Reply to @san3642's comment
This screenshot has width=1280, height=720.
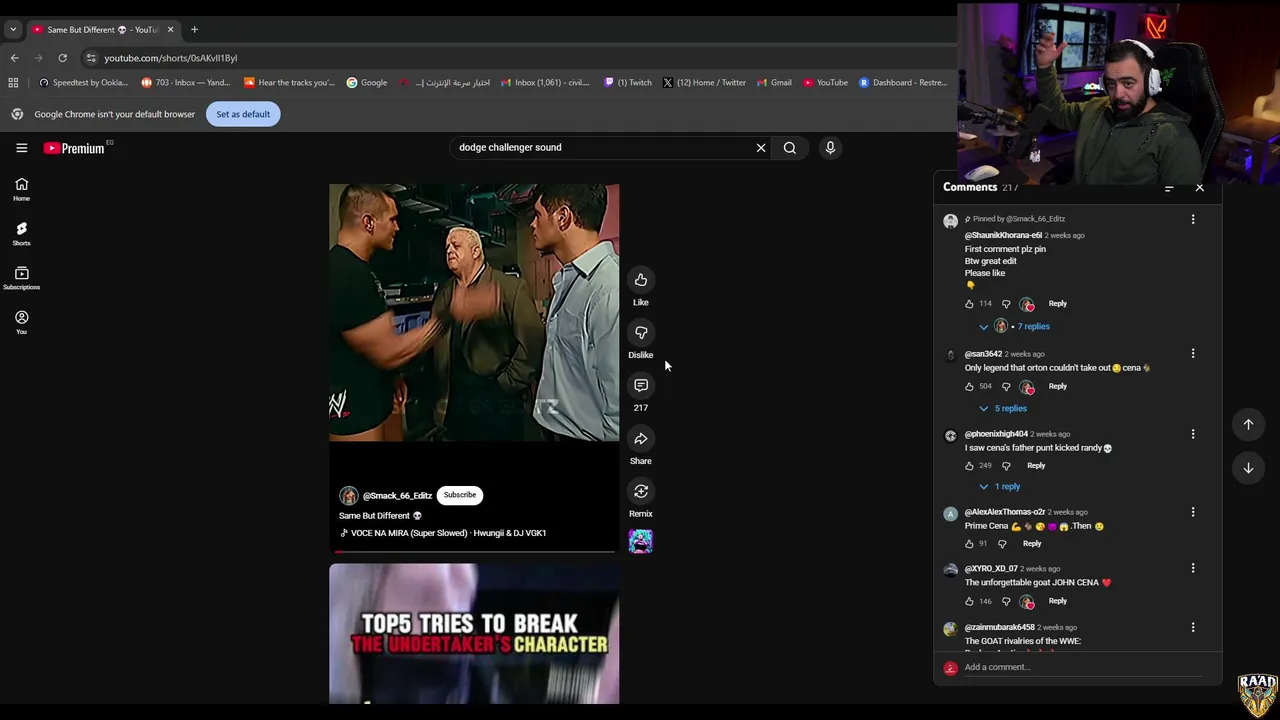click(1057, 386)
